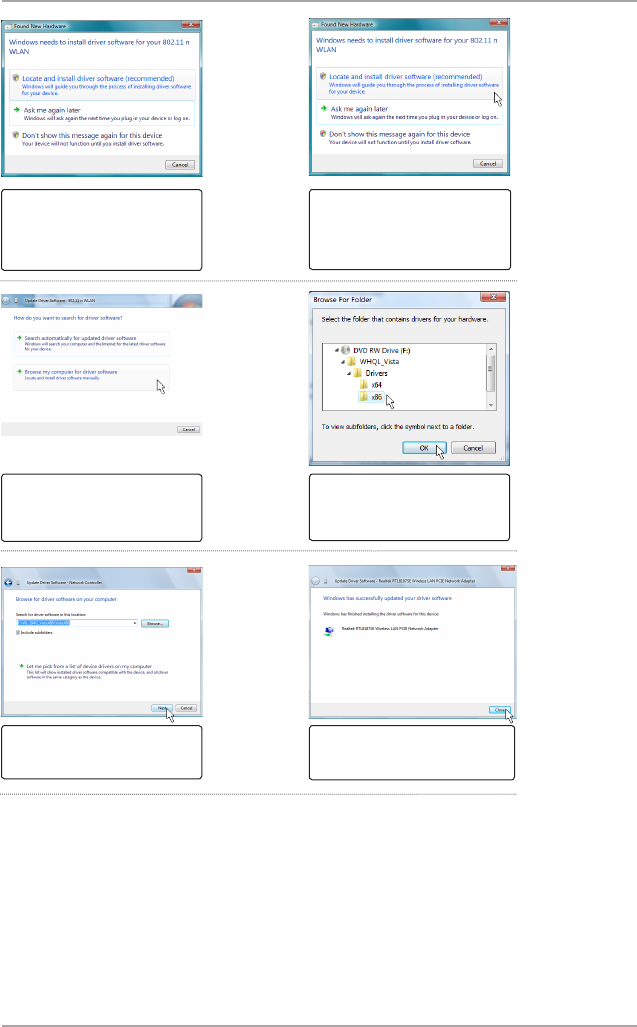Select DVD RW Drive (F:) in folder tree
Screen dimensions: 637x1027
[382, 350]
